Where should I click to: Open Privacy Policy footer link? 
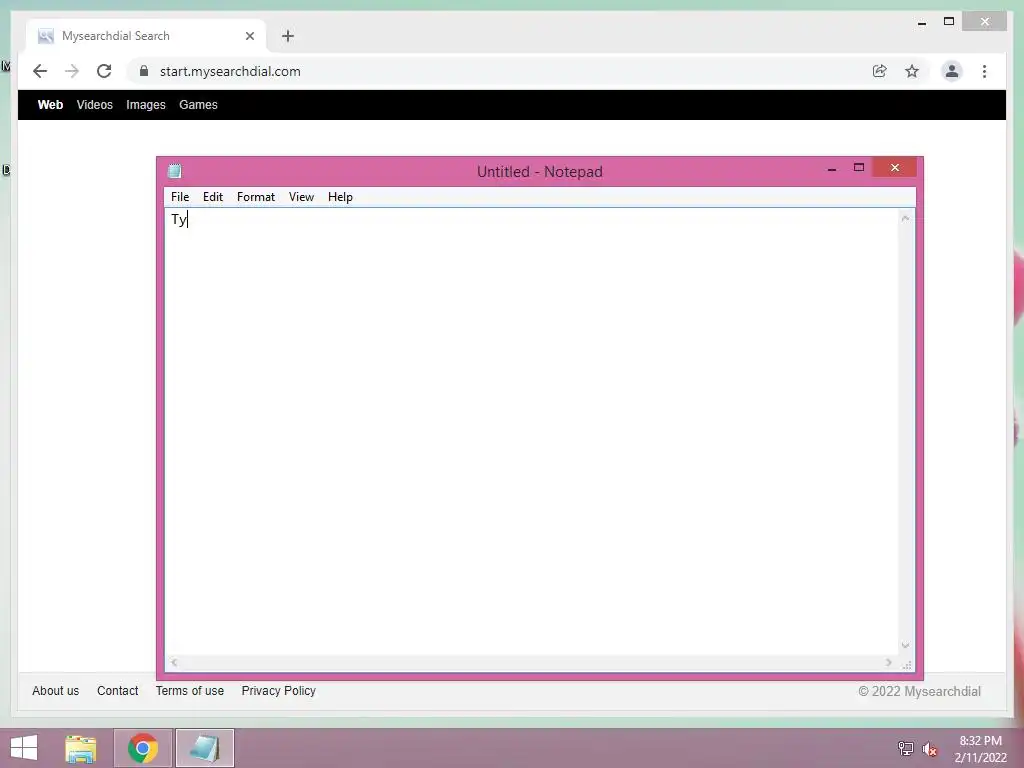coord(279,690)
